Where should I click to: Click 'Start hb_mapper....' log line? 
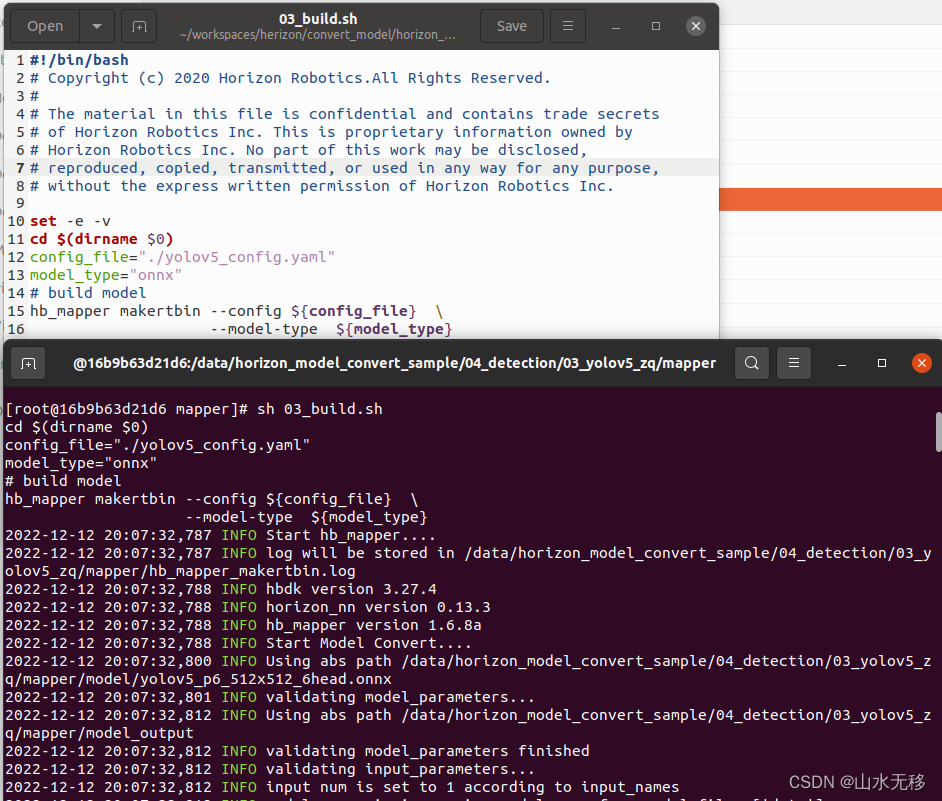pyautogui.click(x=351, y=535)
